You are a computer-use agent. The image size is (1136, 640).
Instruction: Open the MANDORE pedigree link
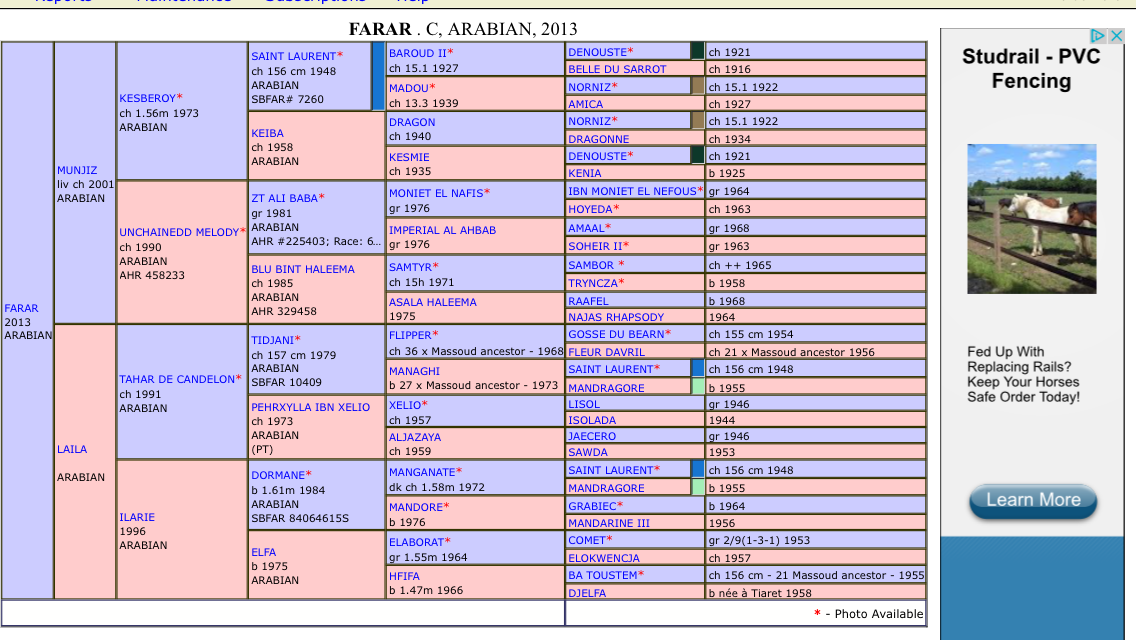(416, 507)
